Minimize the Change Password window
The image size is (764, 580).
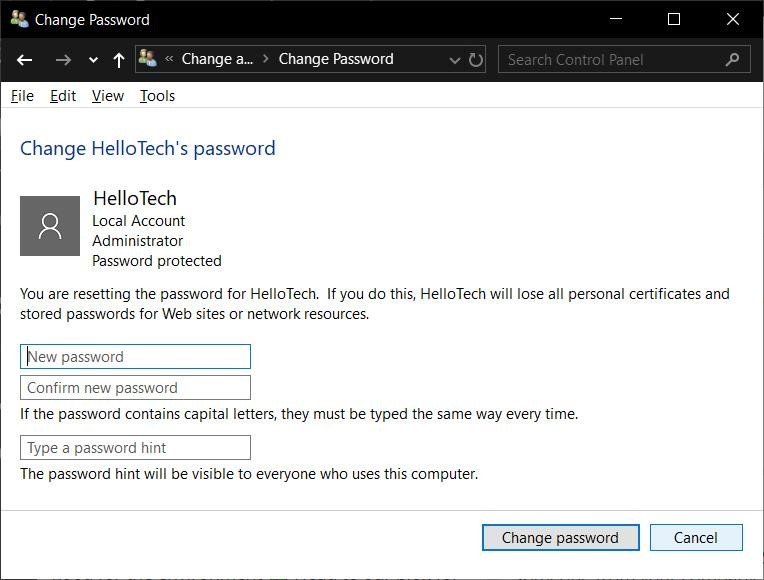[616, 19]
